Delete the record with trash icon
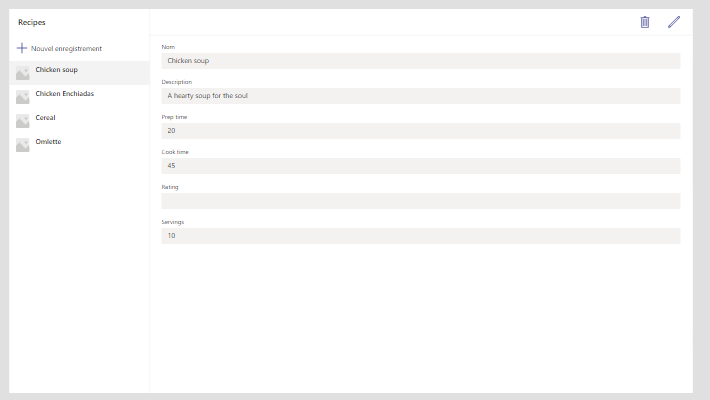Screen dimensions: 710x400 tap(645, 22)
